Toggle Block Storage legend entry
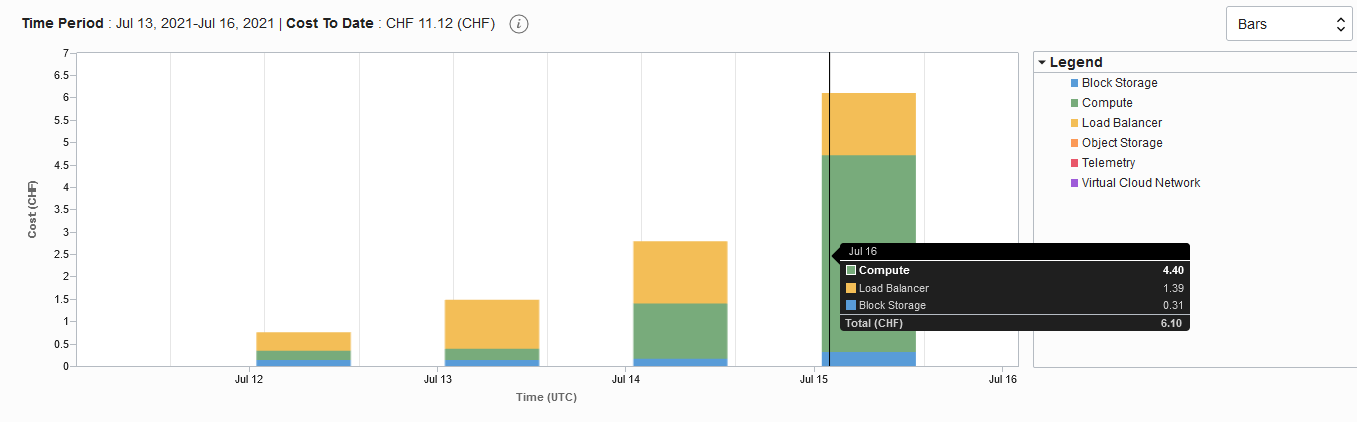The height and width of the screenshot is (422, 1357). click(x=1119, y=83)
